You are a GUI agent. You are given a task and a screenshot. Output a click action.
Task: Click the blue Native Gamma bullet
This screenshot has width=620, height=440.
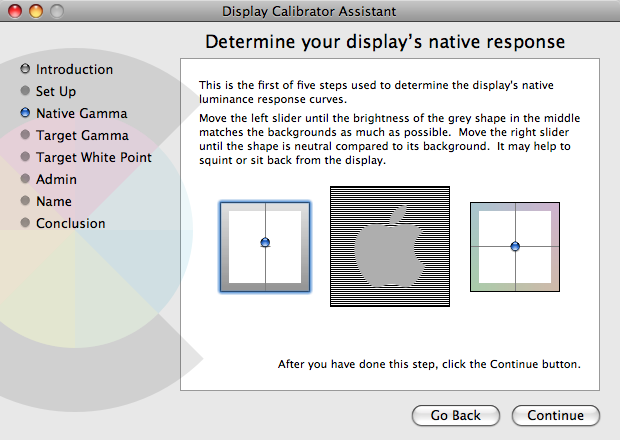point(25,114)
